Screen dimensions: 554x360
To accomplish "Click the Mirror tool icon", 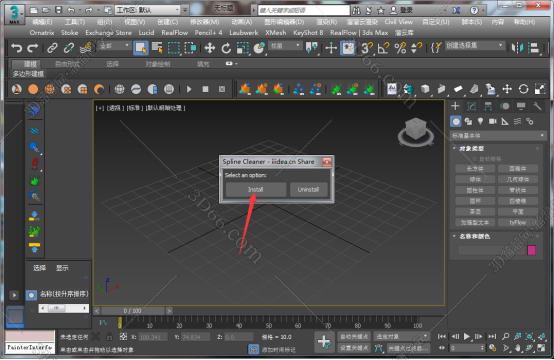I will [x=518, y=48].
